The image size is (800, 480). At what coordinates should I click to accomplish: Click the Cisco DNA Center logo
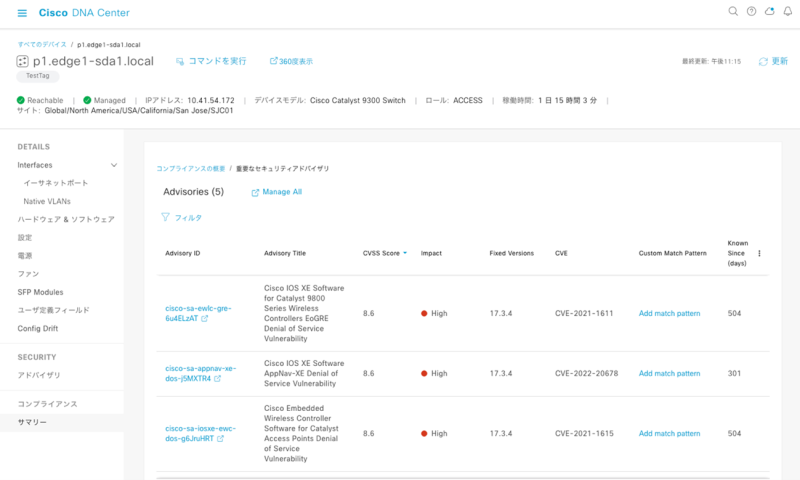(x=84, y=13)
